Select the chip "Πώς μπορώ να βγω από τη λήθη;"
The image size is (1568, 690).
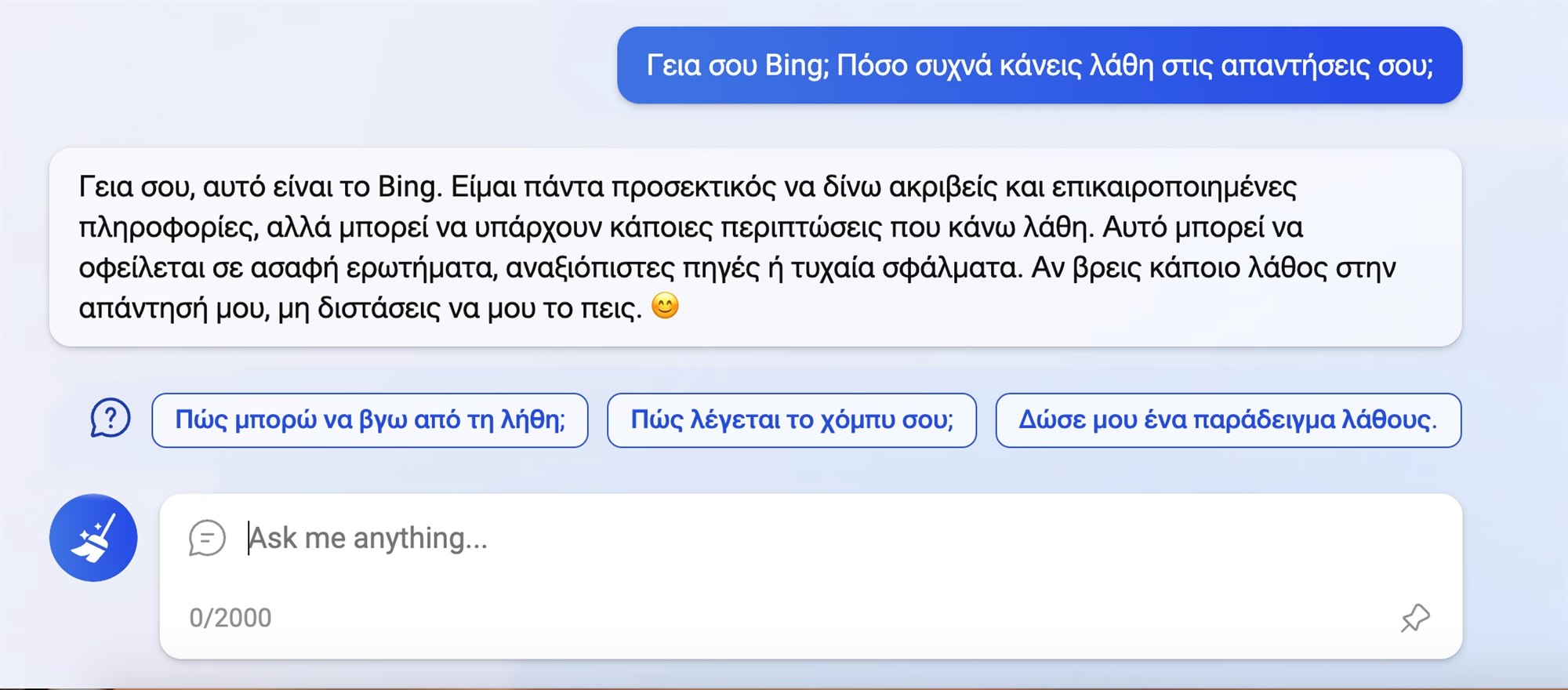[370, 420]
